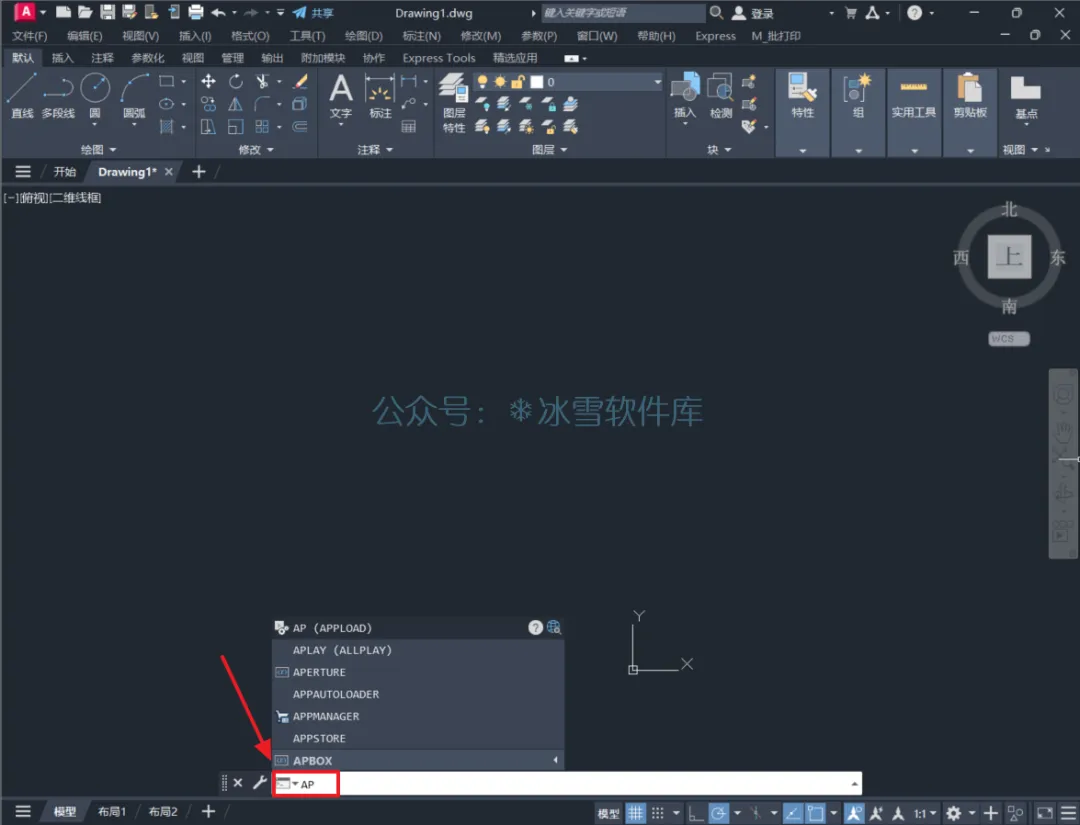Image resolution: width=1080 pixels, height=825 pixels.
Task: Expand the Modify (修改) panel
Action: coord(256,149)
